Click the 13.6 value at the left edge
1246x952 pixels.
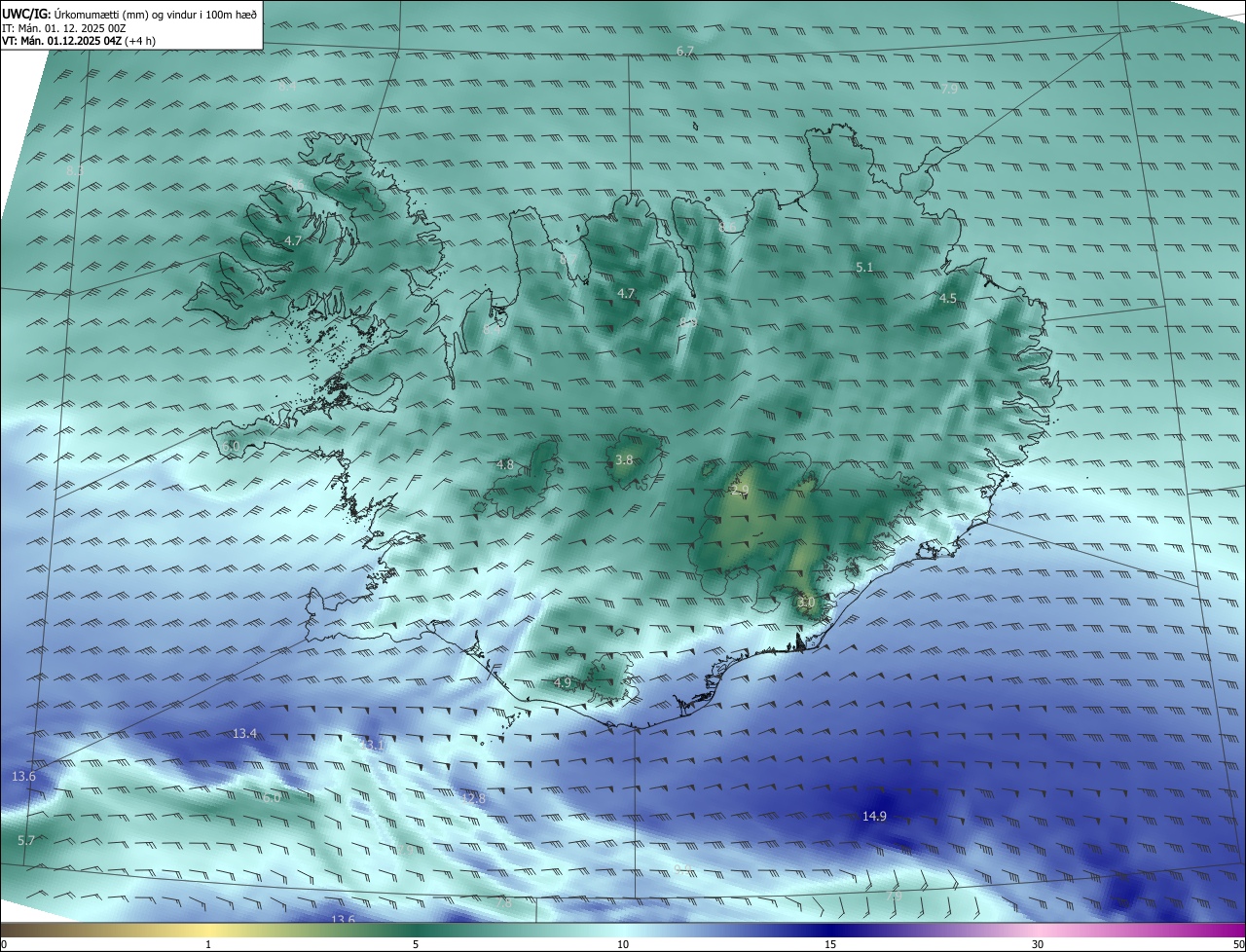[x=23, y=776]
